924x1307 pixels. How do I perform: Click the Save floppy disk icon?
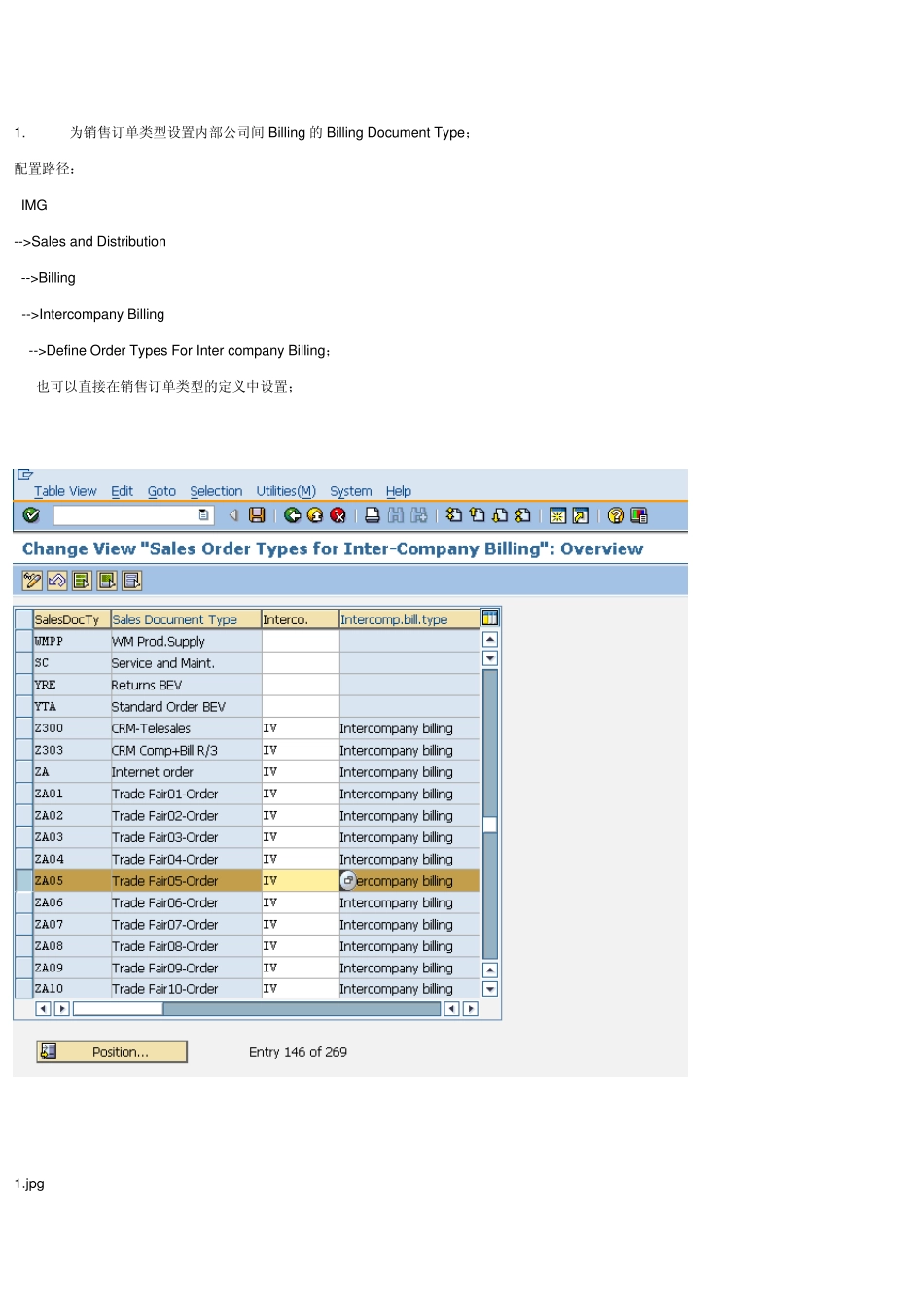point(257,515)
